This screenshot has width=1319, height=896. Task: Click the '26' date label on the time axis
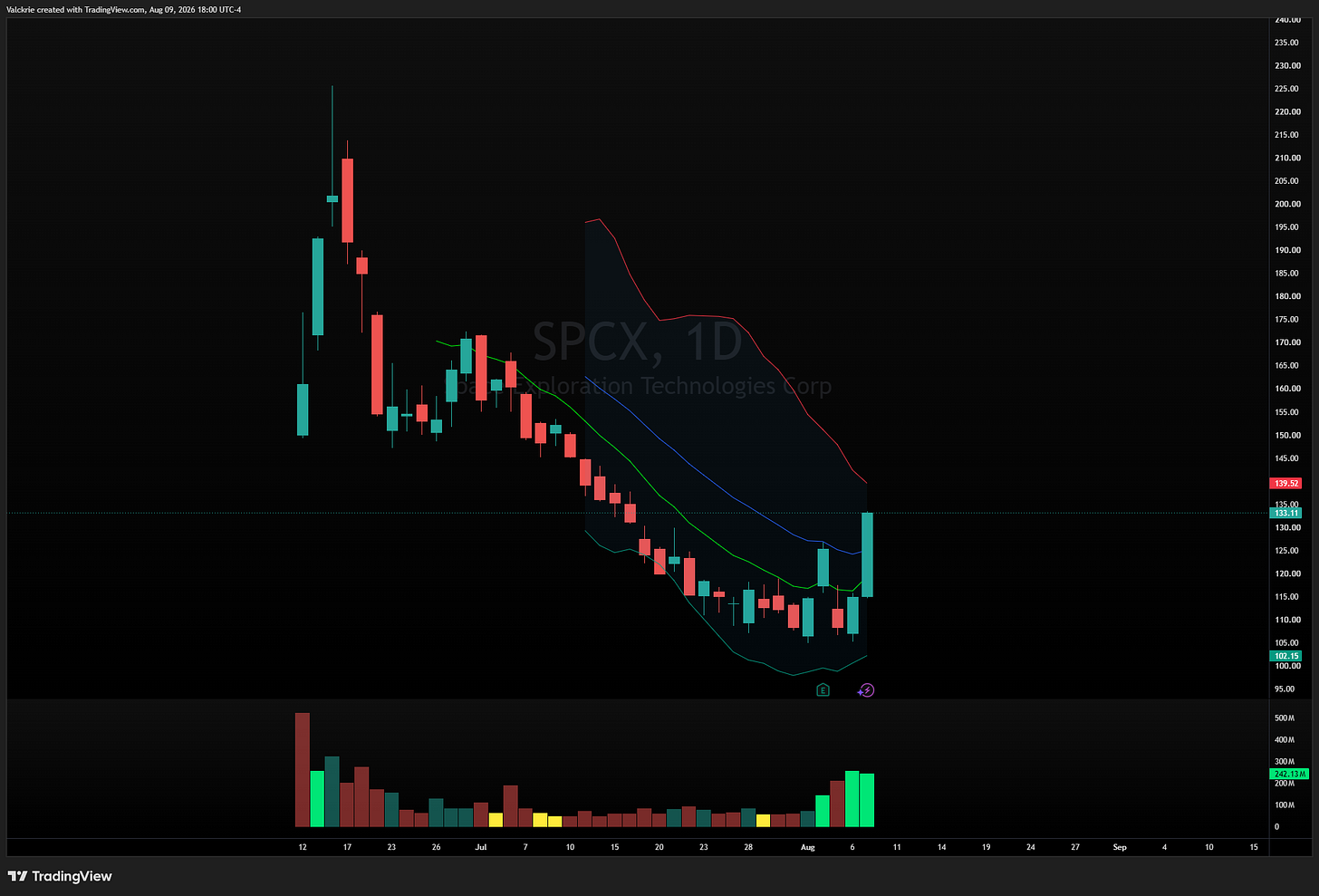point(437,848)
